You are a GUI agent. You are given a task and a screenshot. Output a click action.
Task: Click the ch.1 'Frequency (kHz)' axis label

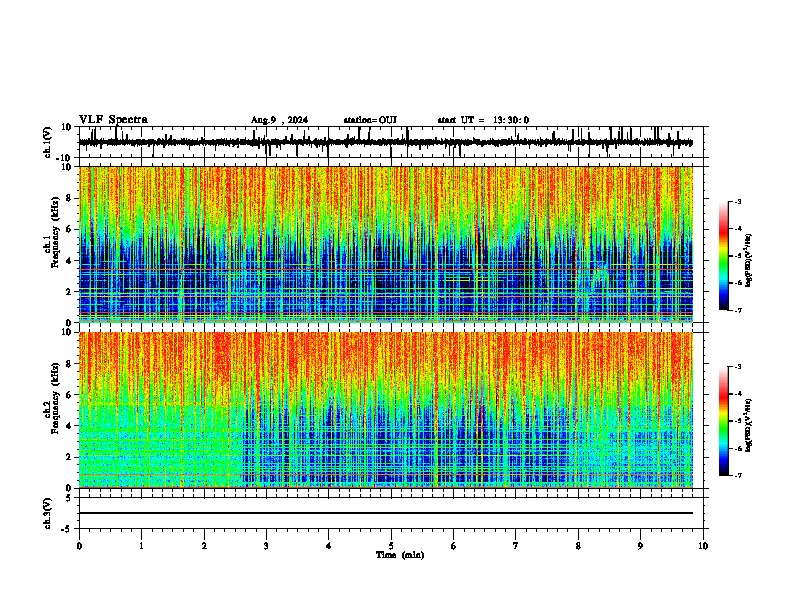pyautogui.click(x=55, y=233)
